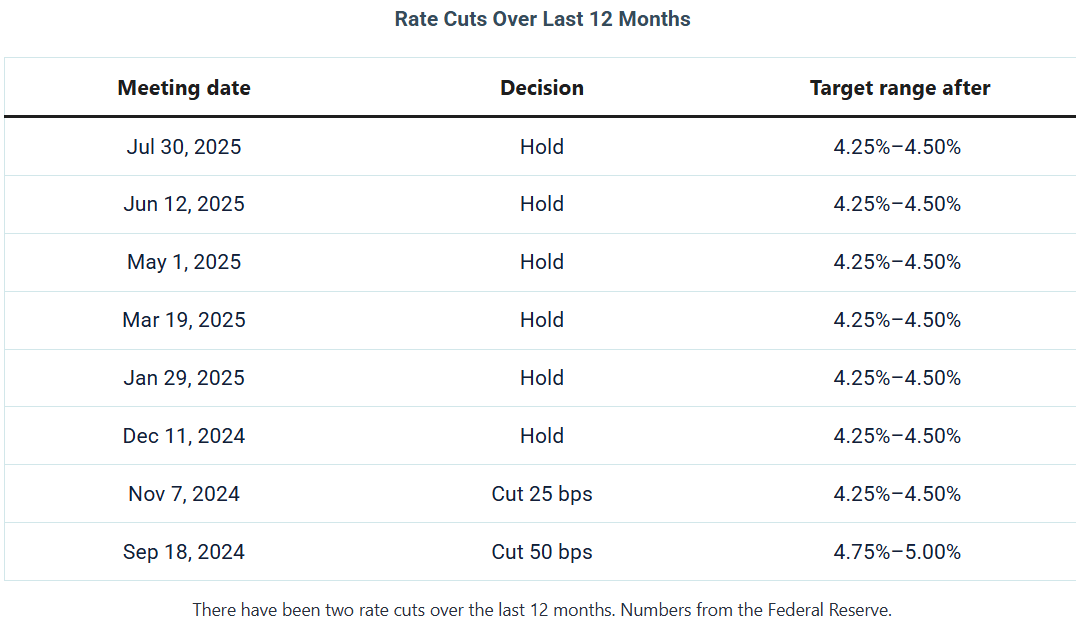Click the footnote about two rate cuts
1076x620 pixels.
(541, 609)
